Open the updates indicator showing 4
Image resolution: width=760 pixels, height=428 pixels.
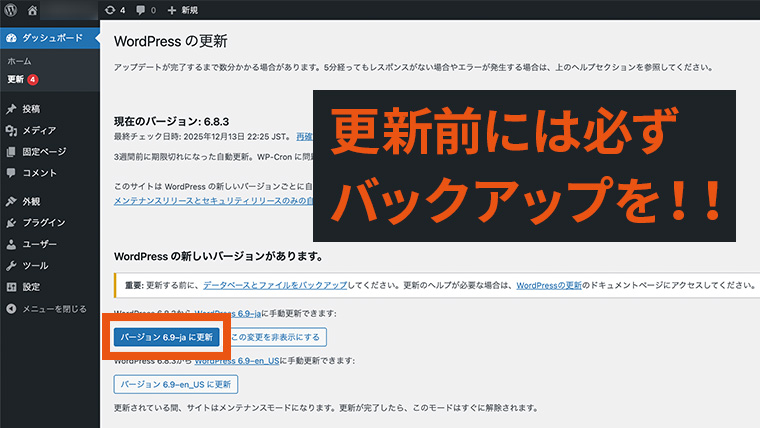(115, 10)
